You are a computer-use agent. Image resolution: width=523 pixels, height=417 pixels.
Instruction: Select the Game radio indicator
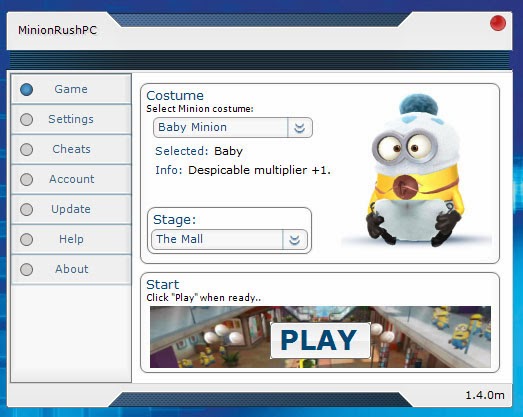click(26, 89)
